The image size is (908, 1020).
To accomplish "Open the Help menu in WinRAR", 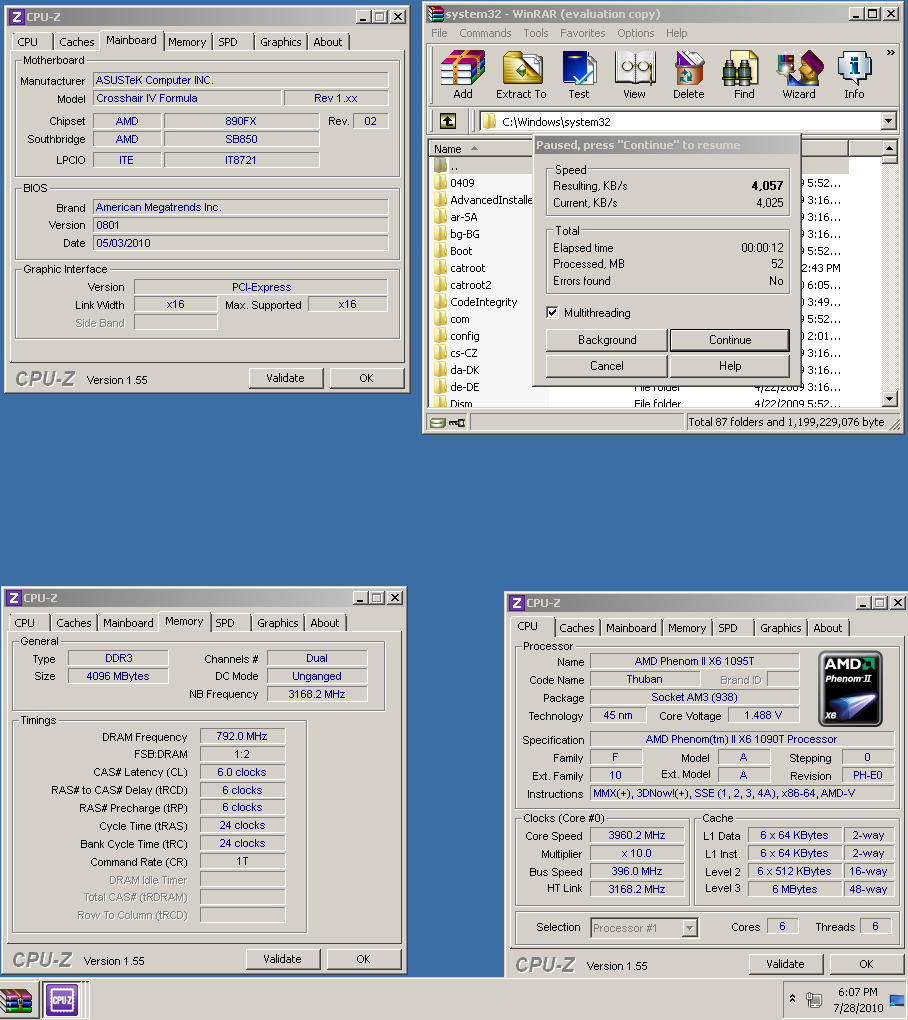I will pyautogui.click(x=676, y=33).
